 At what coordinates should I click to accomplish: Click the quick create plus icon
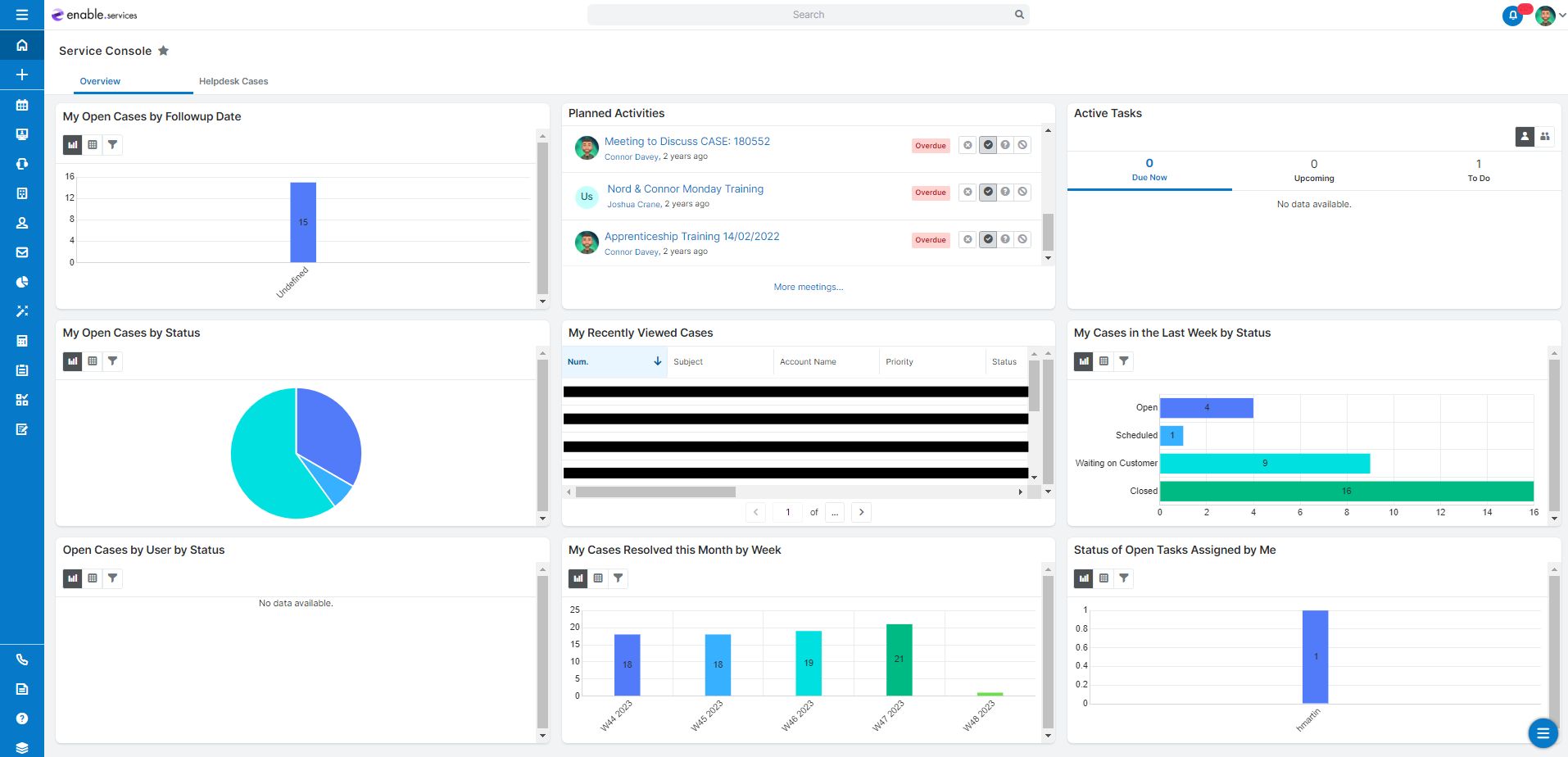23,75
